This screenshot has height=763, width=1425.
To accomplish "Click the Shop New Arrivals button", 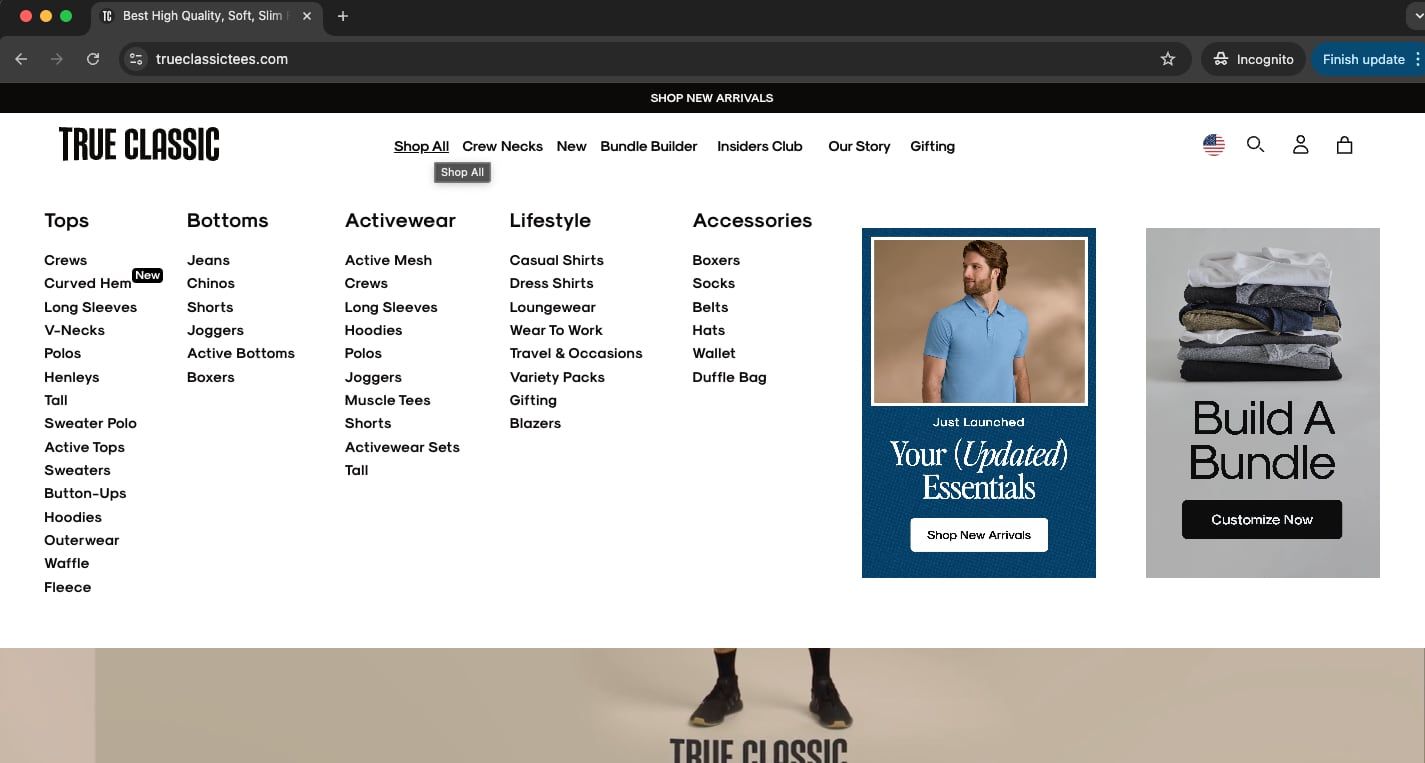I will (979, 535).
